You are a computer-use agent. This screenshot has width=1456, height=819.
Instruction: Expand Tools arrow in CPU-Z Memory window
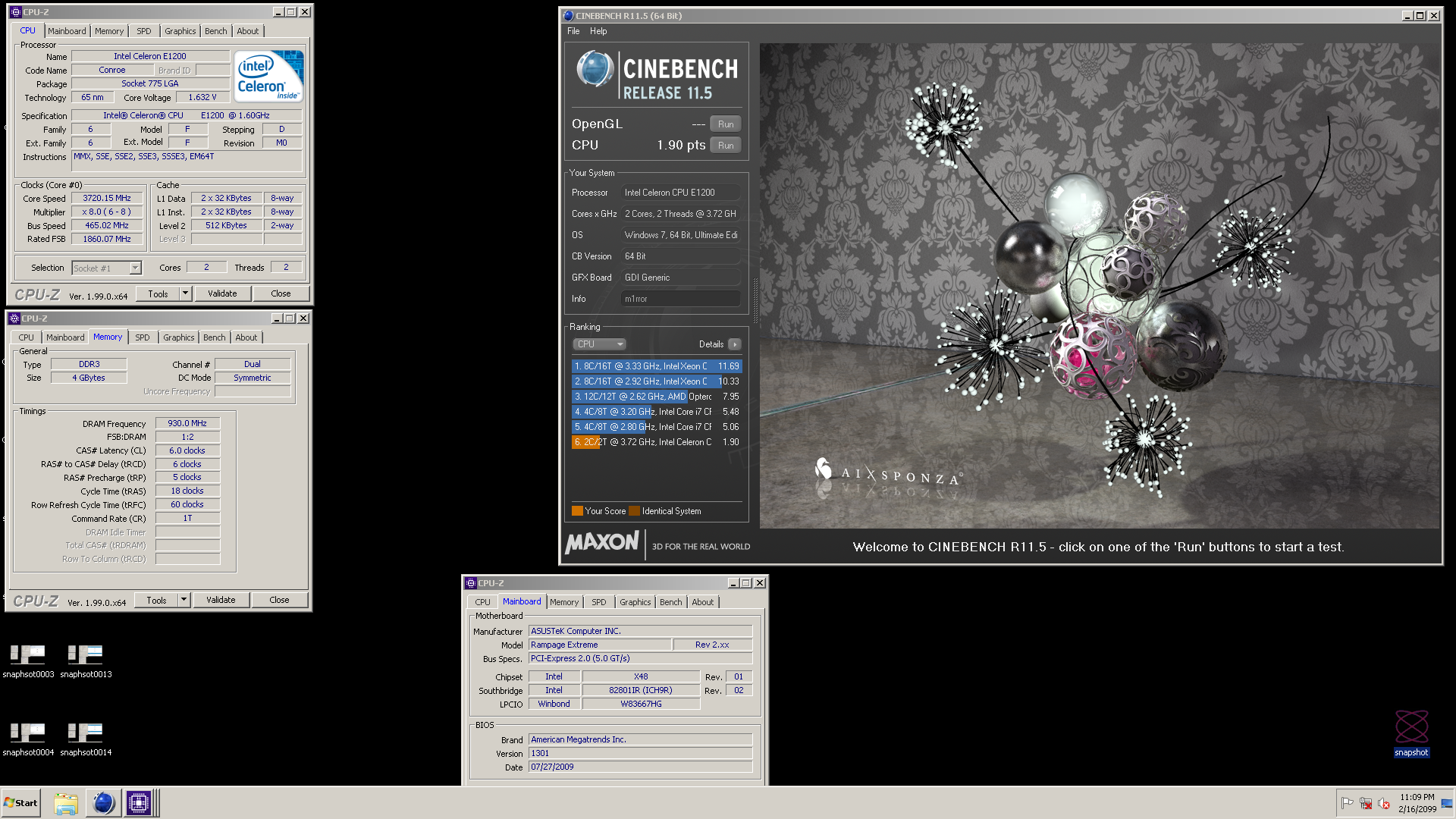[x=184, y=600]
